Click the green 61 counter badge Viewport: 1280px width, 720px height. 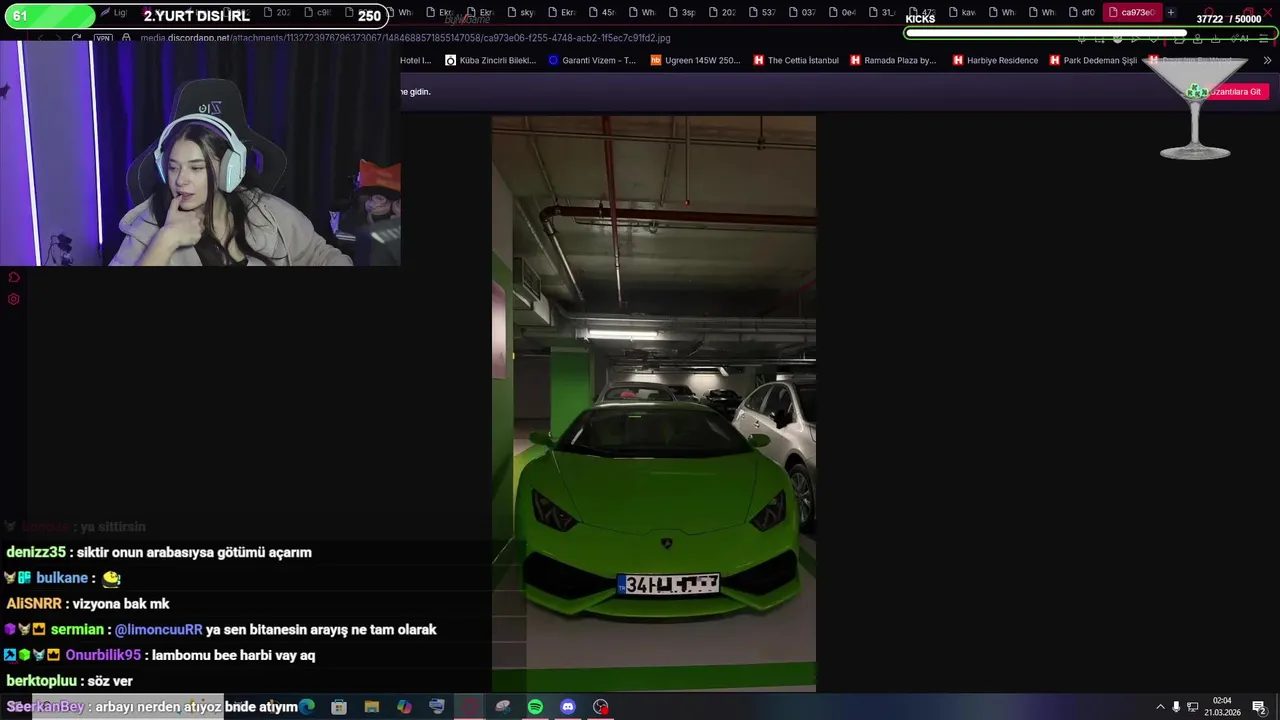click(48, 16)
